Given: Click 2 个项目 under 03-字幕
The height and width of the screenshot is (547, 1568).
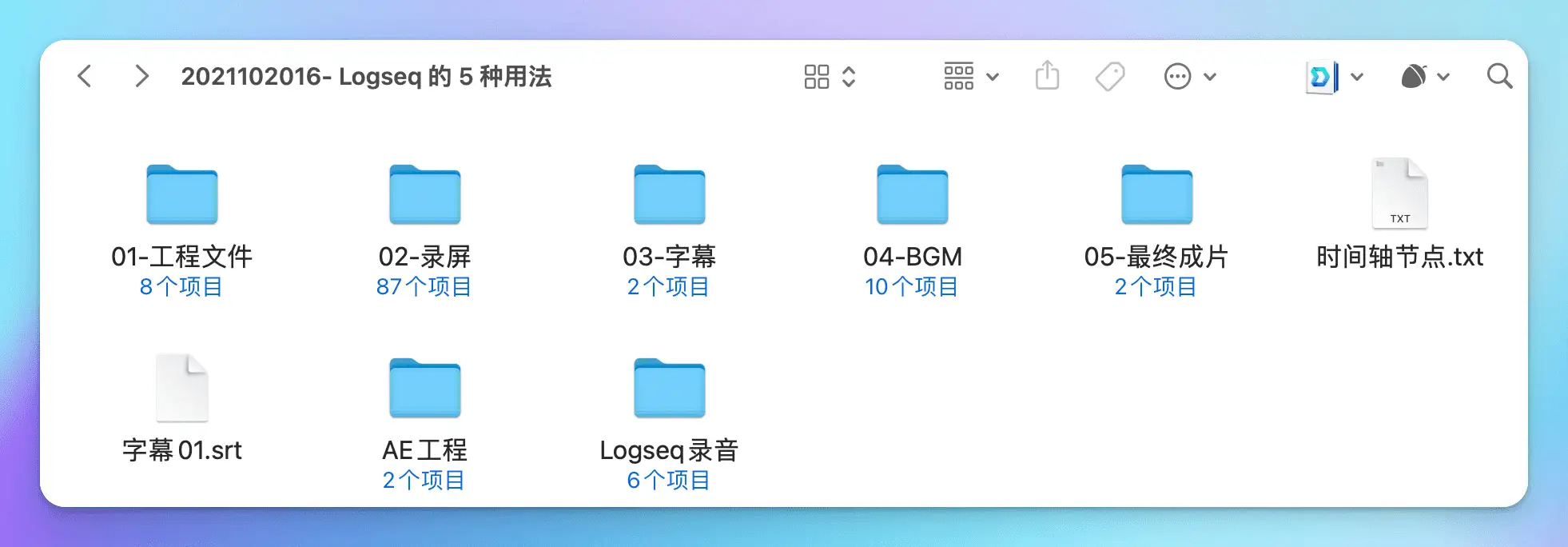Looking at the screenshot, I should (669, 286).
